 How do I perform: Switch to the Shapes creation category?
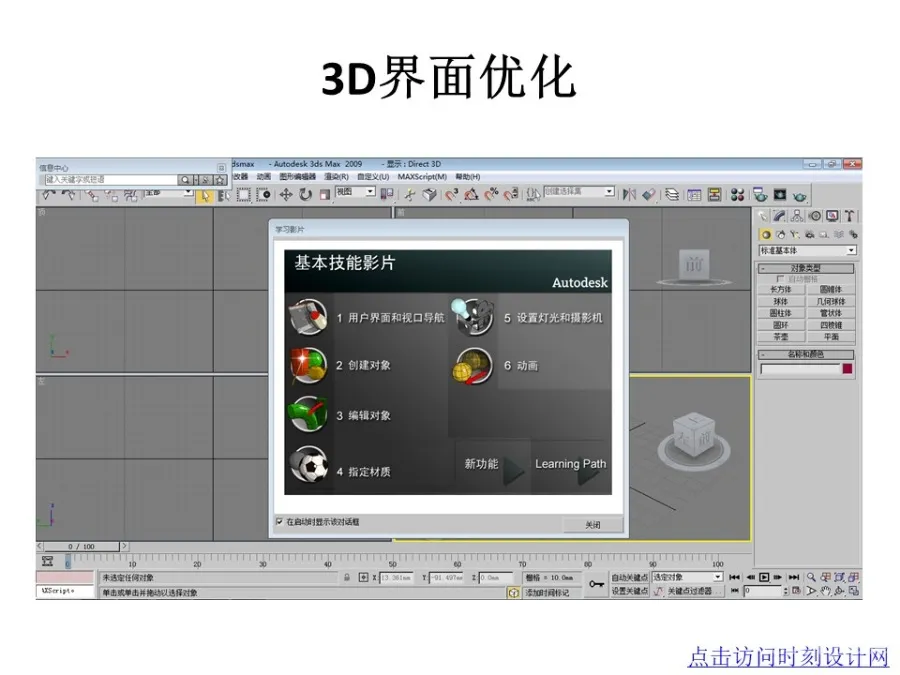click(x=780, y=233)
